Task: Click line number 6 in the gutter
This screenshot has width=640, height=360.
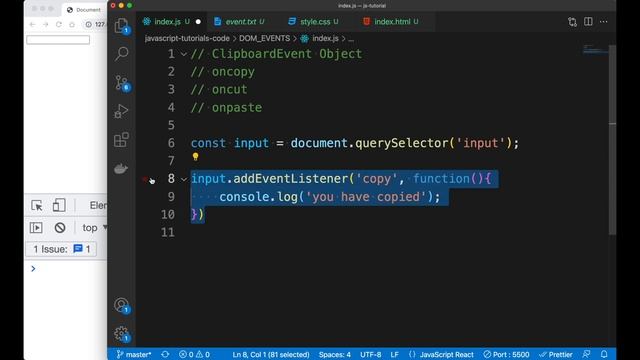Action: (x=171, y=143)
